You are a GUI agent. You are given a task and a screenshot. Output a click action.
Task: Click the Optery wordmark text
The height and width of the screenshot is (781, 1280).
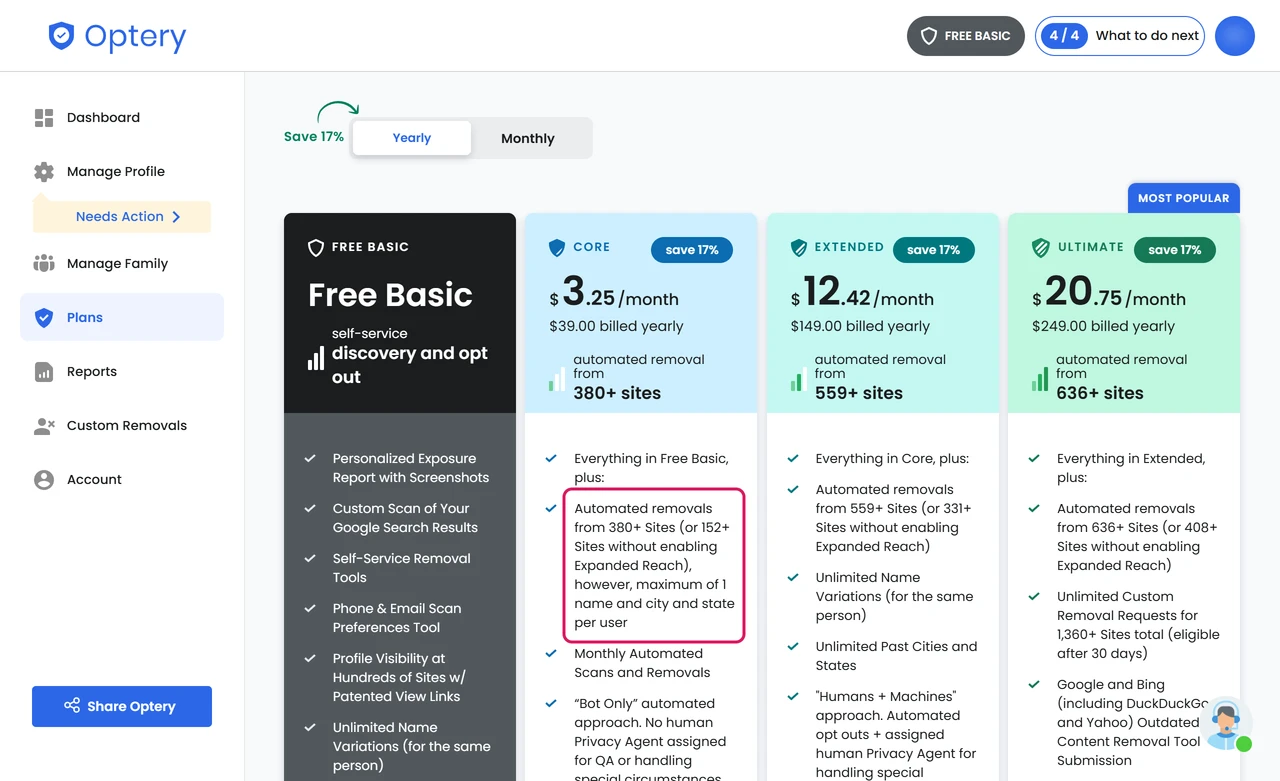pyautogui.click(x=135, y=37)
